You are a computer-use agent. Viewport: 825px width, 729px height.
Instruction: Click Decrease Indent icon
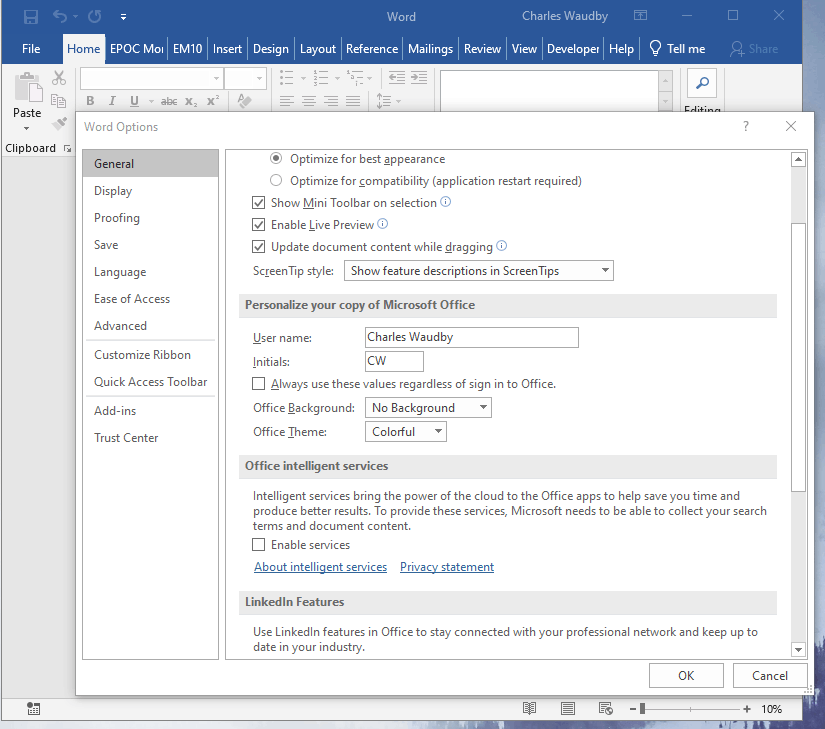[397, 78]
